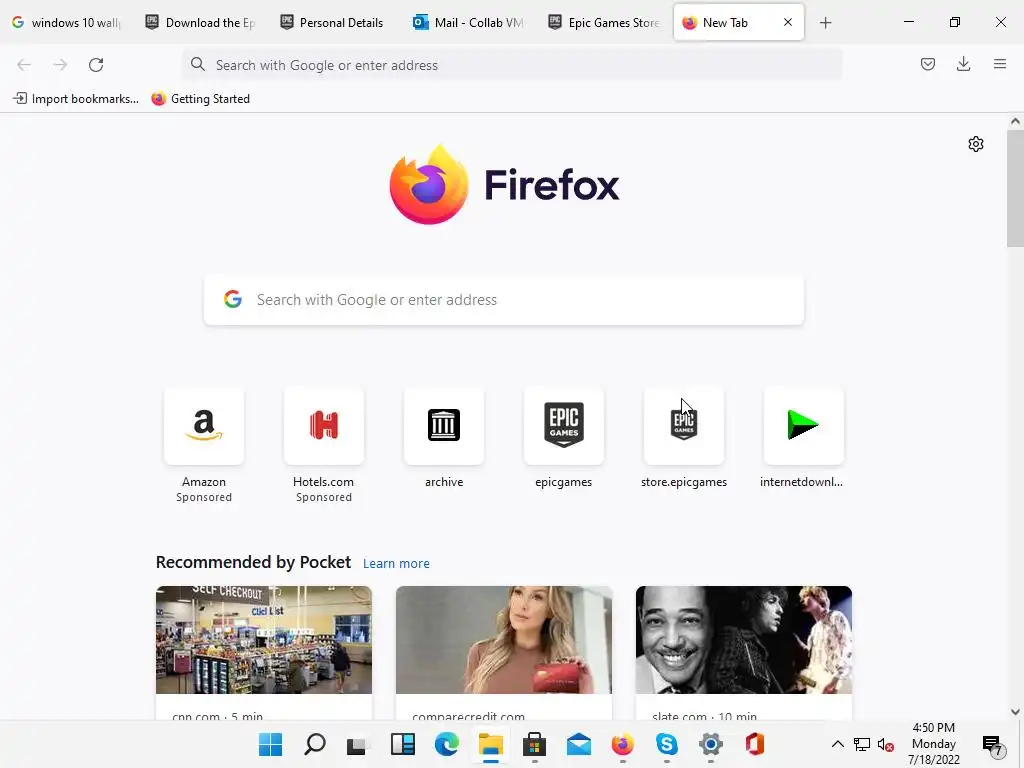Open New Tab personalize settings gear
This screenshot has width=1024, height=768.
pos(976,144)
